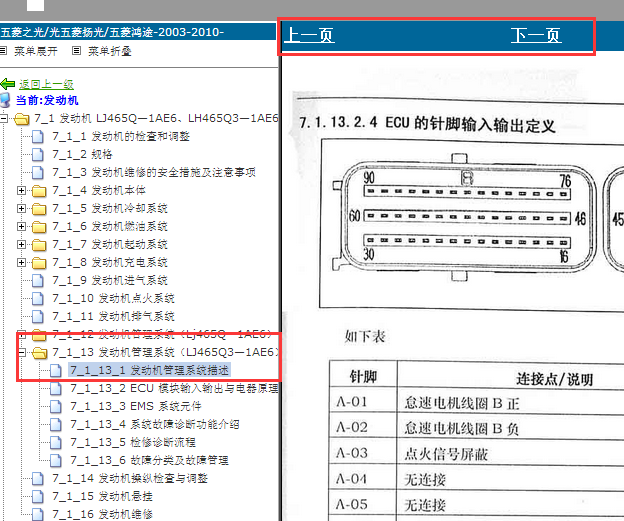The image size is (624, 521).
Task: Open 7_1_10 发动机点火系统 page
Action: coord(113,298)
